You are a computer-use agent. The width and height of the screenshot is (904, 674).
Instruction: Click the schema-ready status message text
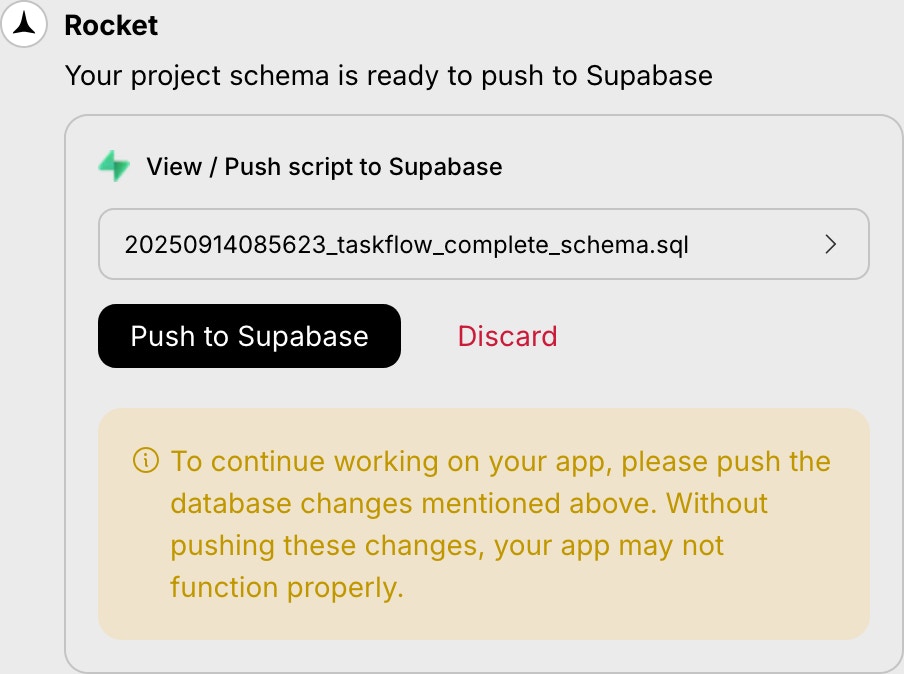[x=388, y=75]
